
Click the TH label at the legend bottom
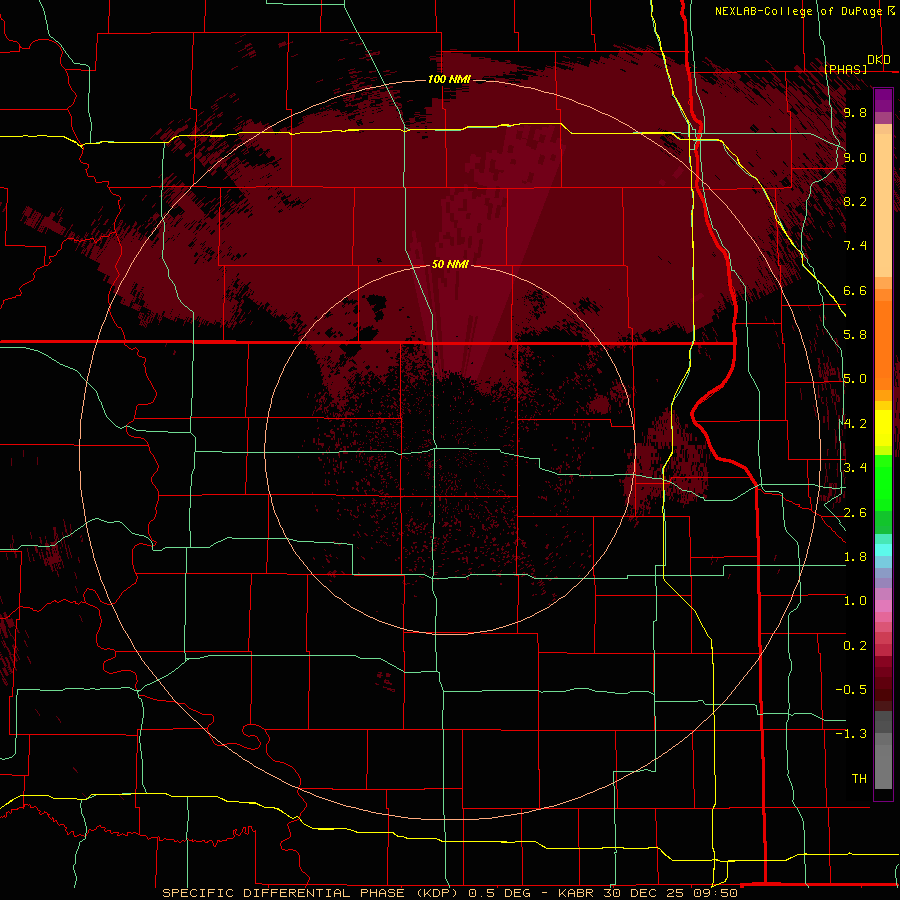pos(859,779)
